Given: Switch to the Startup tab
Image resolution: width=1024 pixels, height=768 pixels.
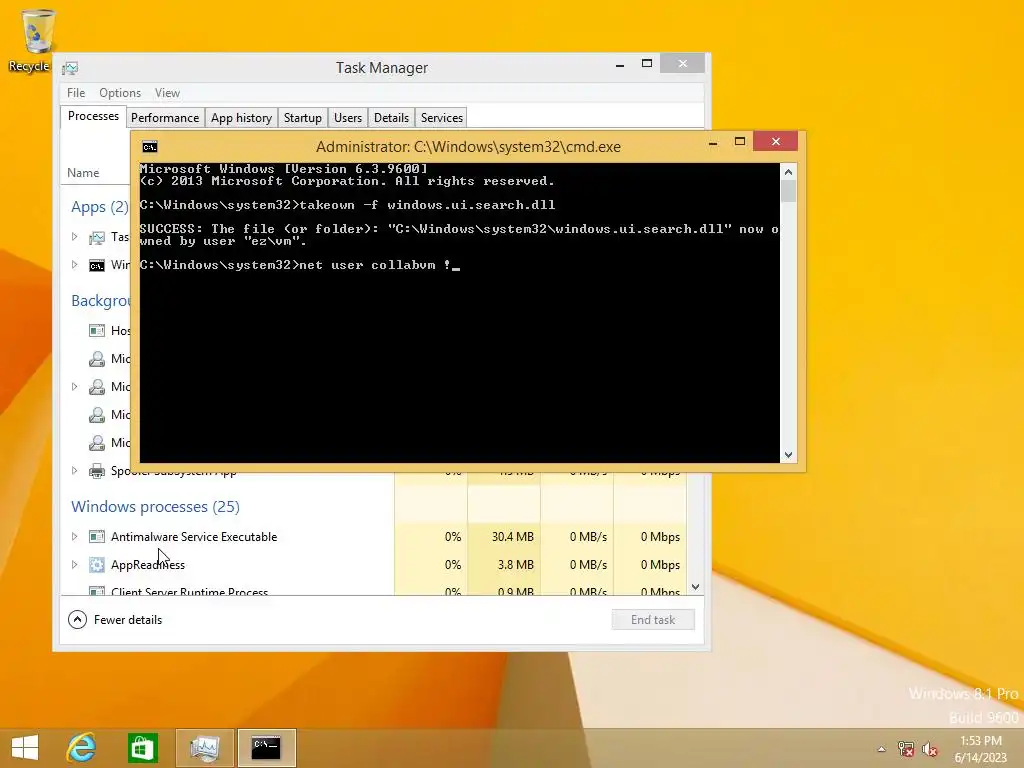Looking at the screenshot, I should (302, 118).
